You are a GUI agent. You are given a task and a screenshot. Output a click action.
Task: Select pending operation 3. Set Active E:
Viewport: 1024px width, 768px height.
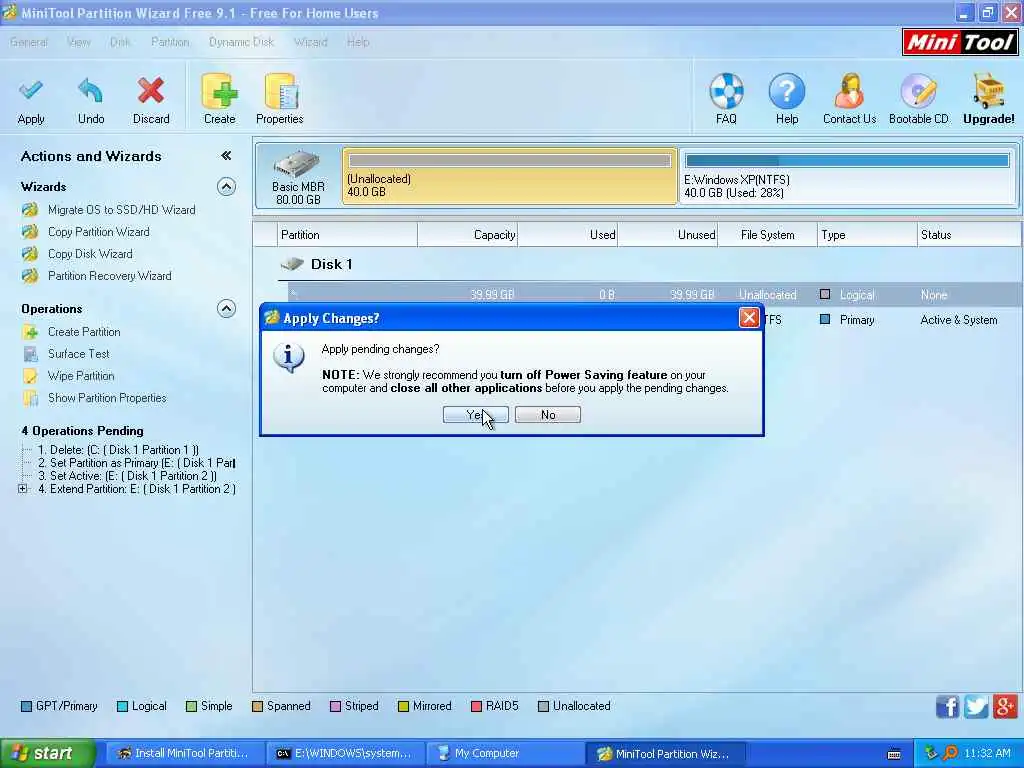127,476
